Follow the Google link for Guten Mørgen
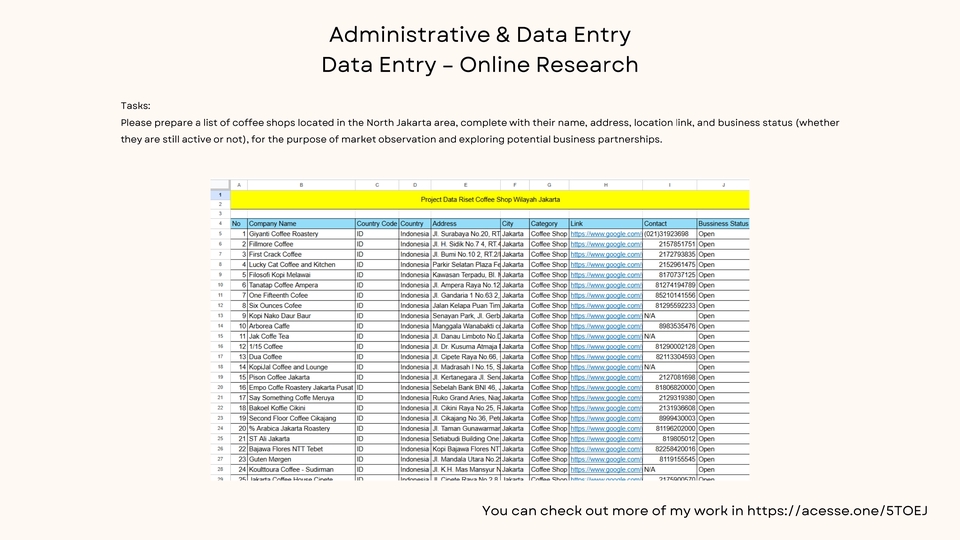This screenshot has height=540, width=960. pyautogui.click(x=605, y=459)
